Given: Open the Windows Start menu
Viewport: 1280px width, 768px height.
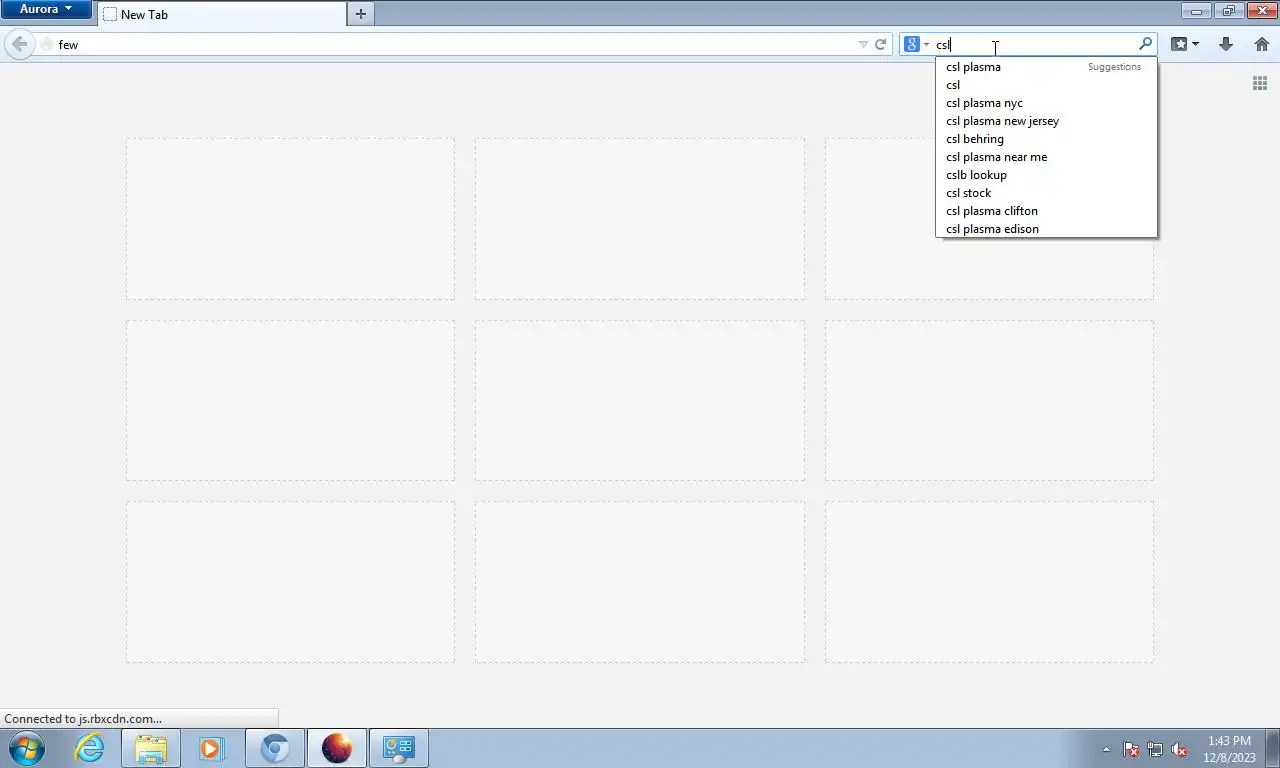Looking at the screenshot, I should [x=27, y=748].
